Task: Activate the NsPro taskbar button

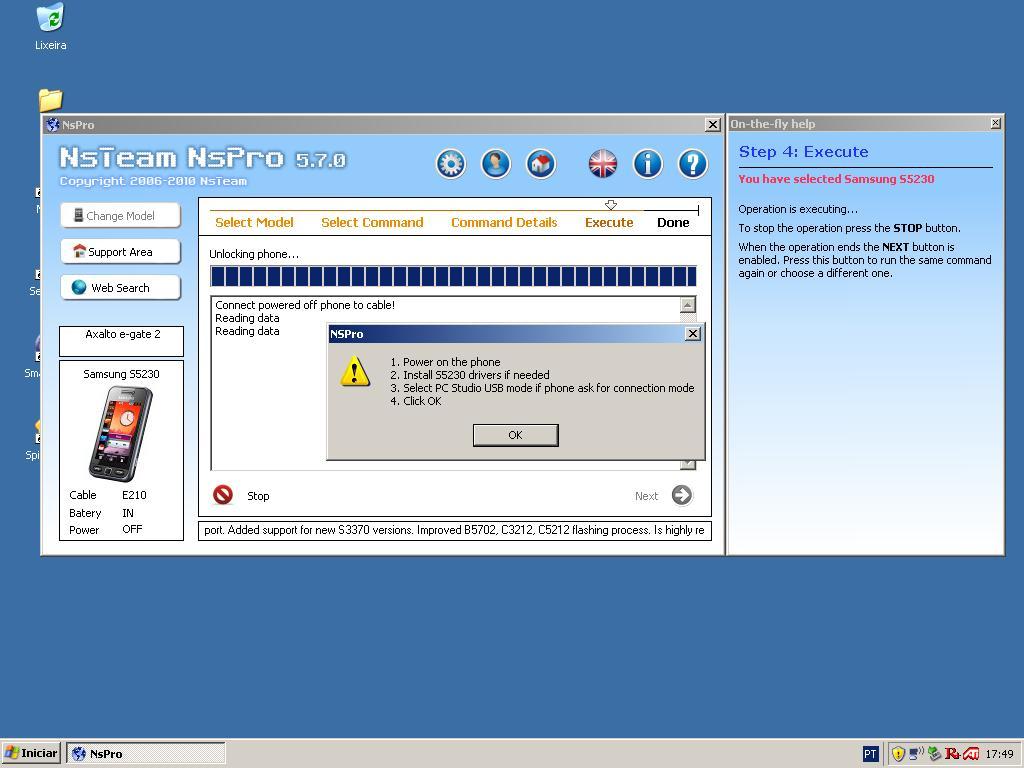Action: coord(146,753)
